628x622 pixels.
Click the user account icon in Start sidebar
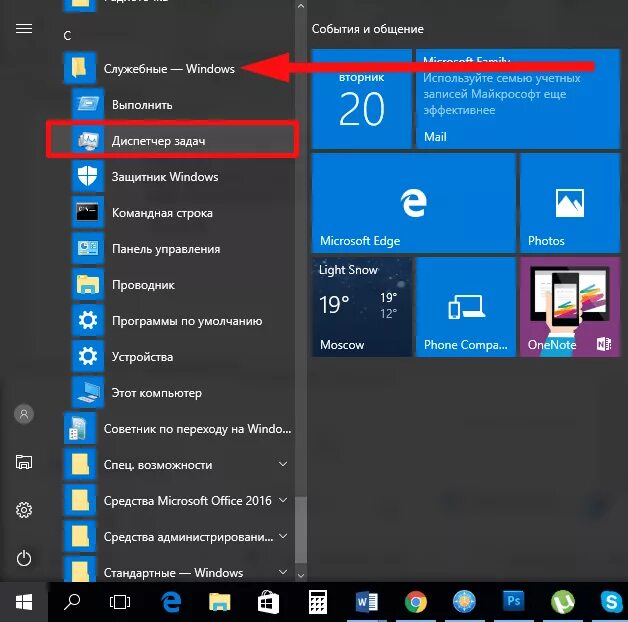(24, 414)
